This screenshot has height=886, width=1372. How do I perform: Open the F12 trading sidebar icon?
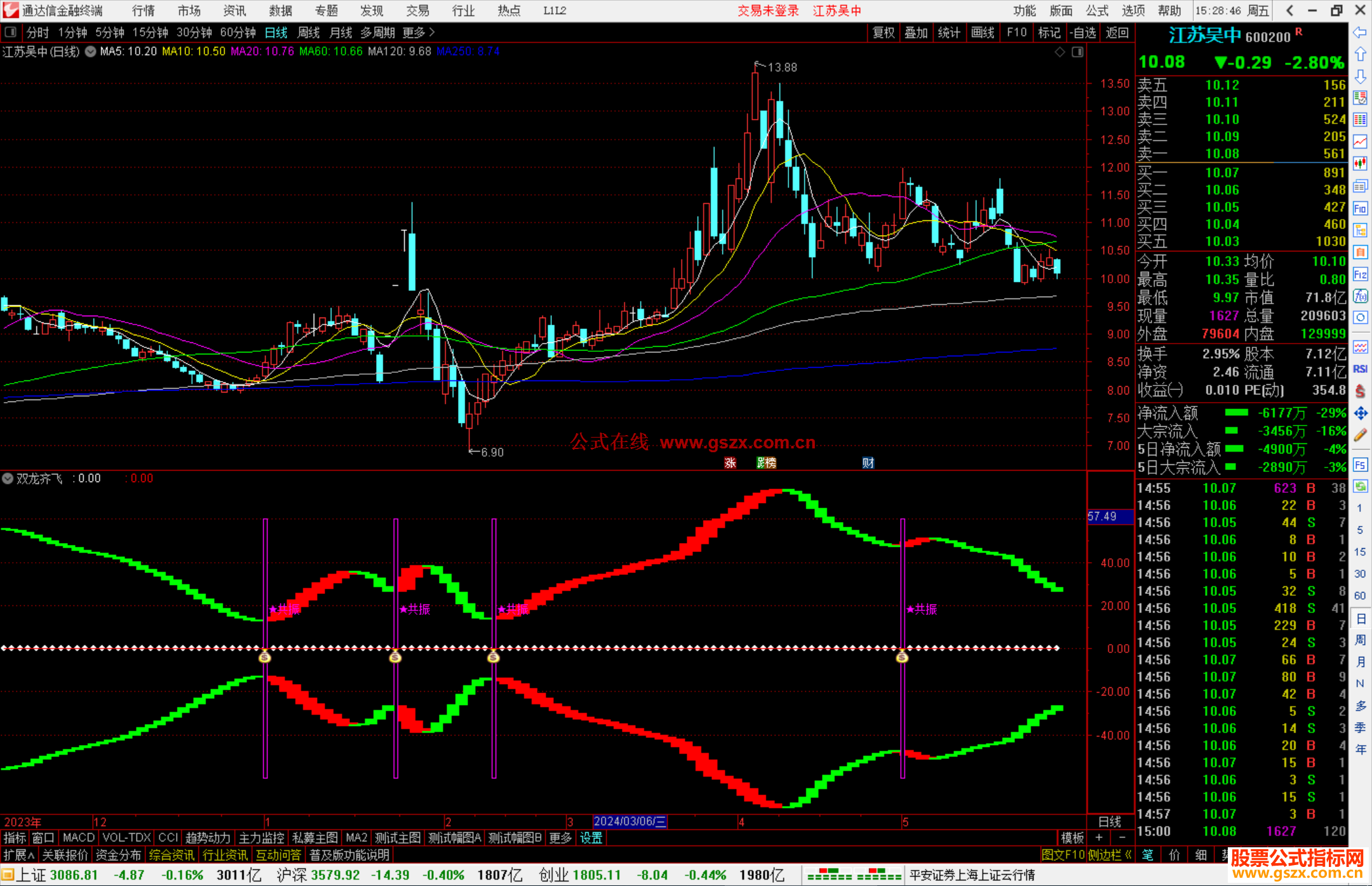1360,274
